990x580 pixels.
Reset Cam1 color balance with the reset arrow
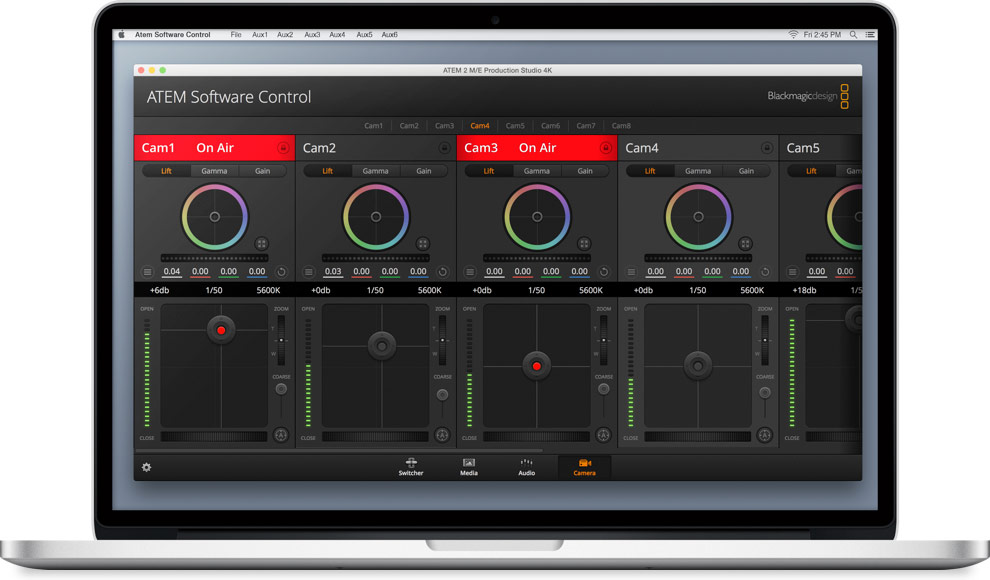point(283,271)
